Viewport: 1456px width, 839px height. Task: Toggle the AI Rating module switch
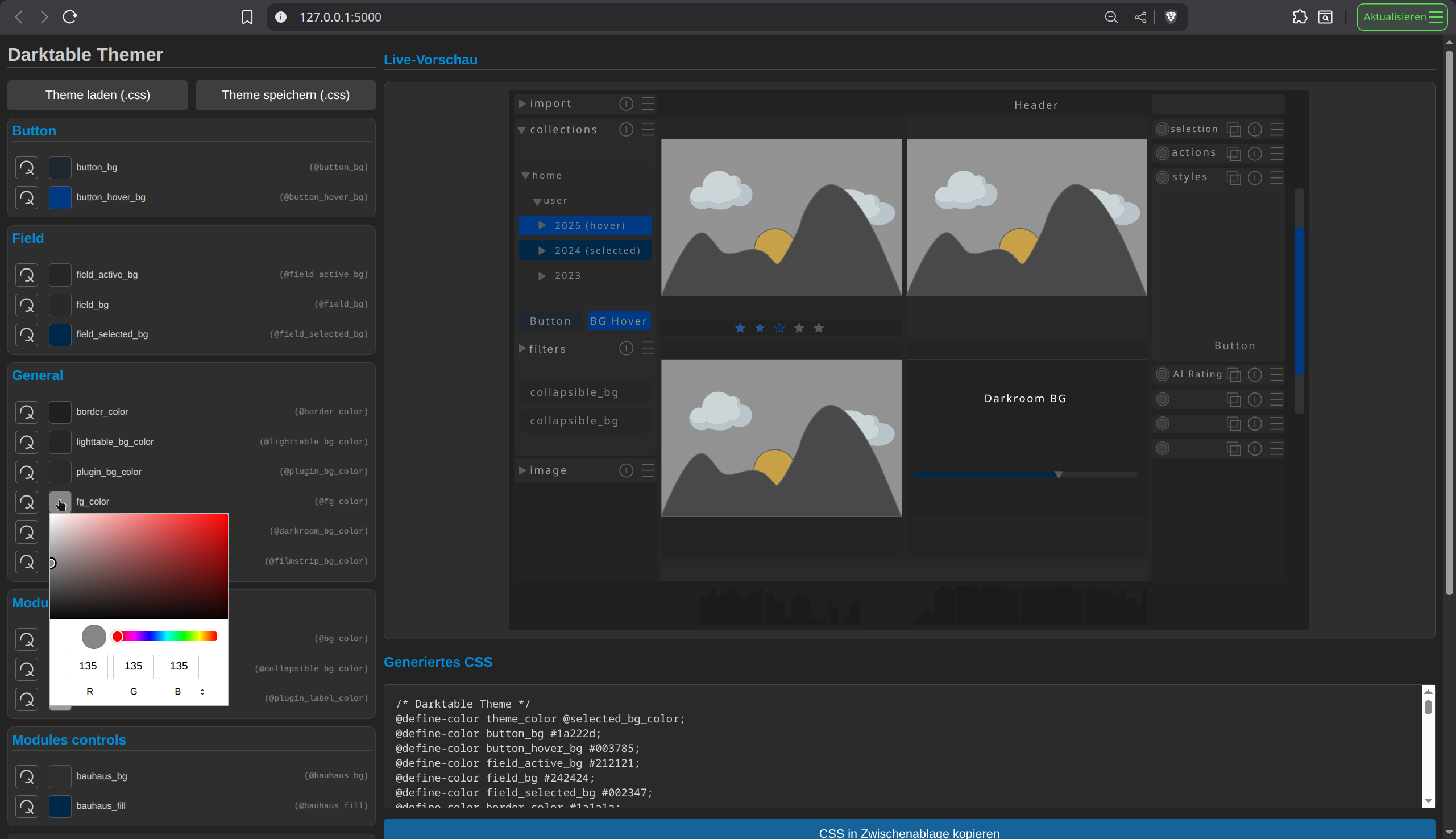click(1162, 374)
